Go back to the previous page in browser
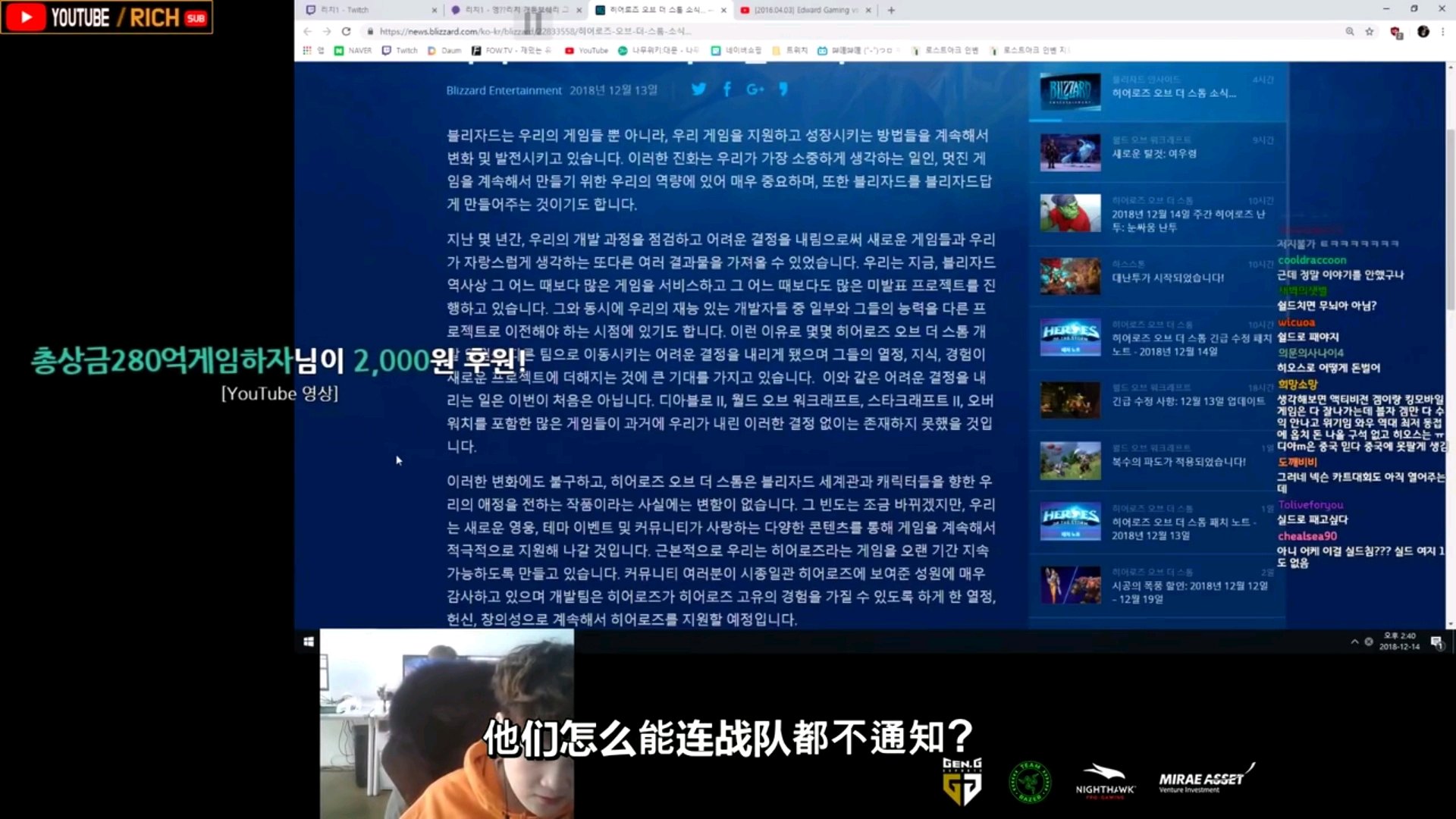Screen dimensions: 1456x819 [x=307, y=31]
